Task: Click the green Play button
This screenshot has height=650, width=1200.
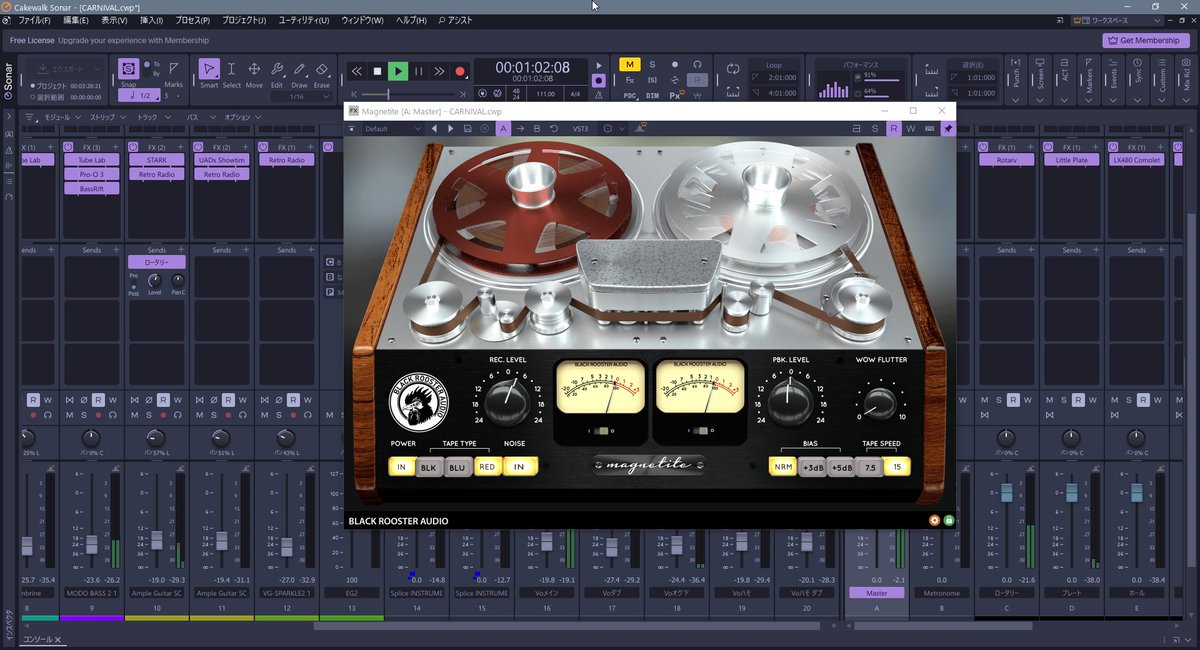Action: click(398, 71)
